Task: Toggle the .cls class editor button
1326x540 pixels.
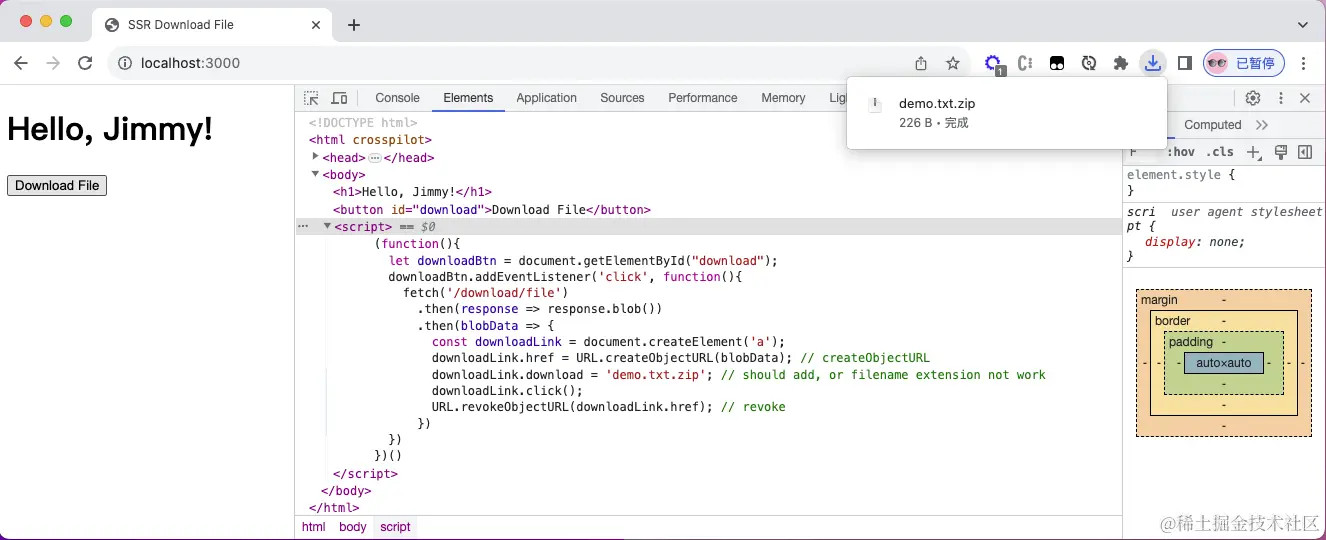Action: point(1220,152)
